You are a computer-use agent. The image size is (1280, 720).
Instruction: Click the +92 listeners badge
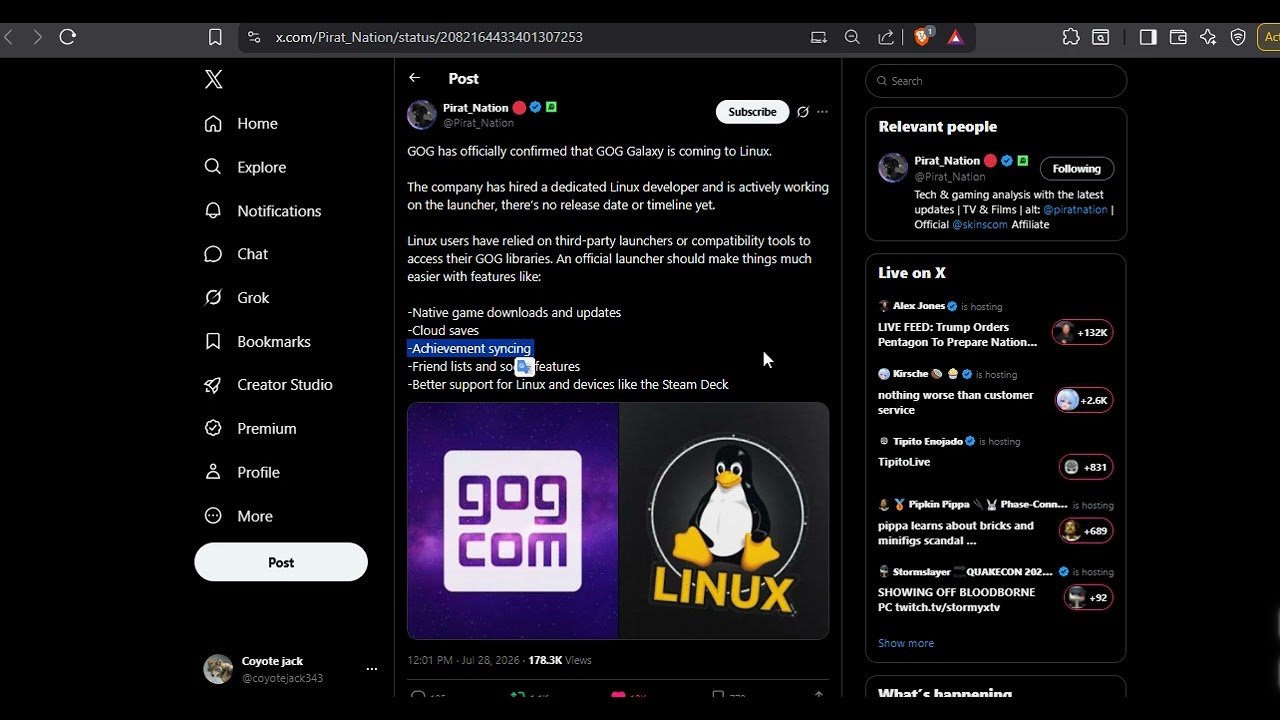pyautogui.click(x=1087, y=598)
